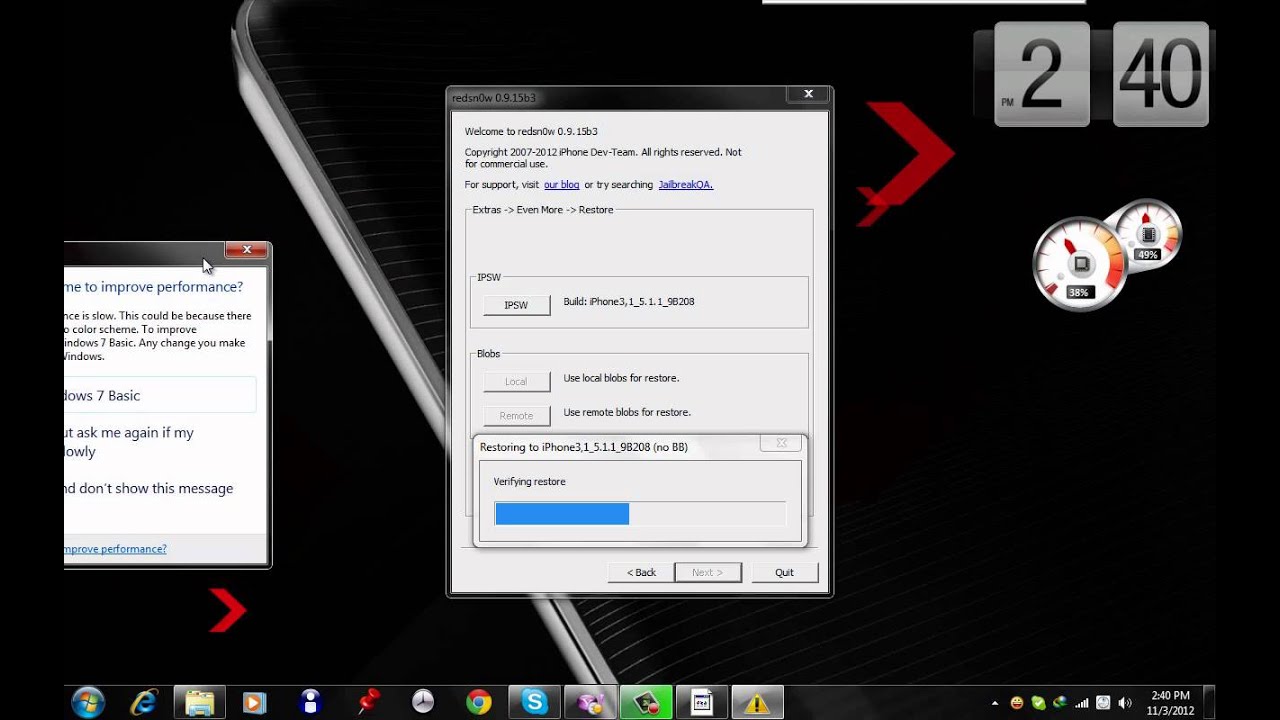This screenshot has width=1280, height=720.
Task: Click the CPU meter gauge showing 38%
Action: pyautogui.click(x=1079, y=264)
